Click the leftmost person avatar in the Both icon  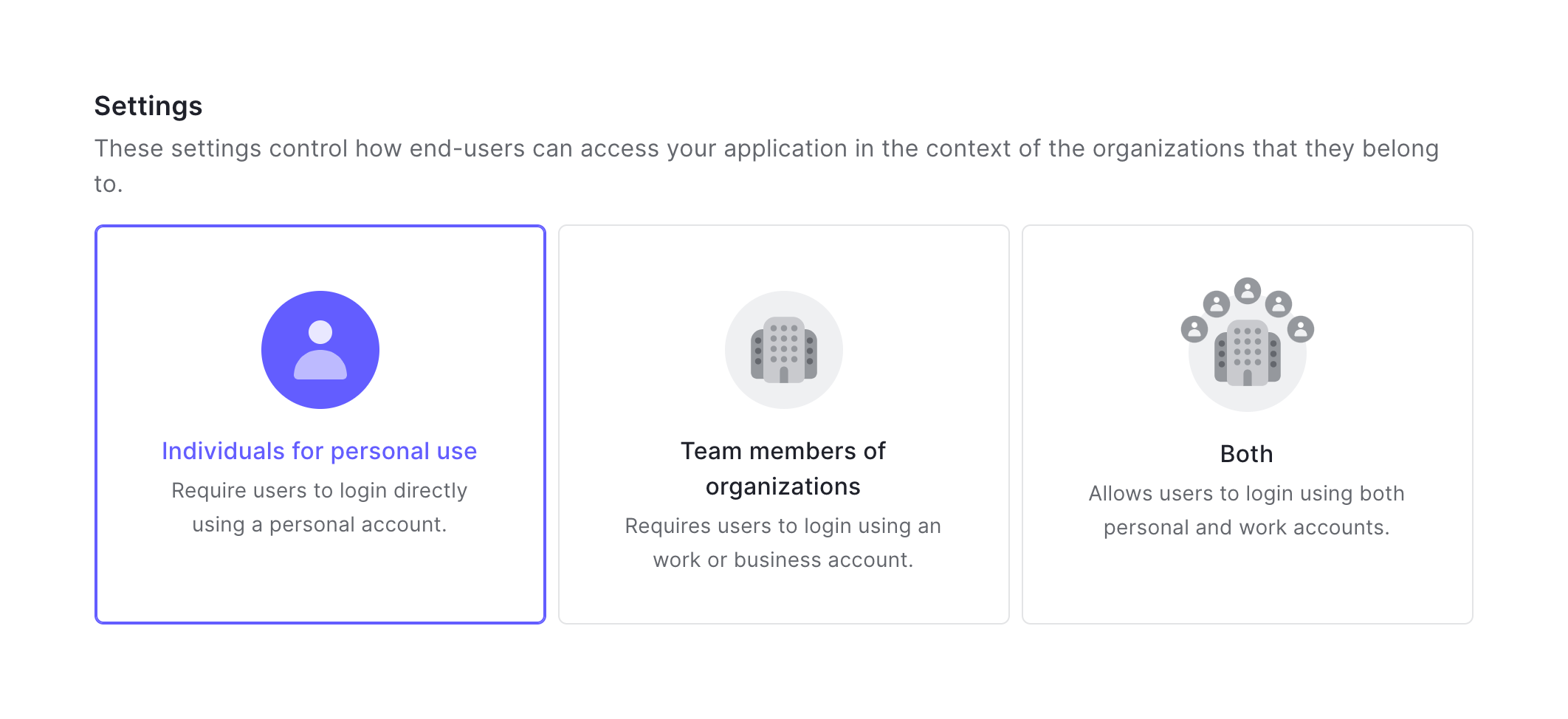(x=1194, y=329)
